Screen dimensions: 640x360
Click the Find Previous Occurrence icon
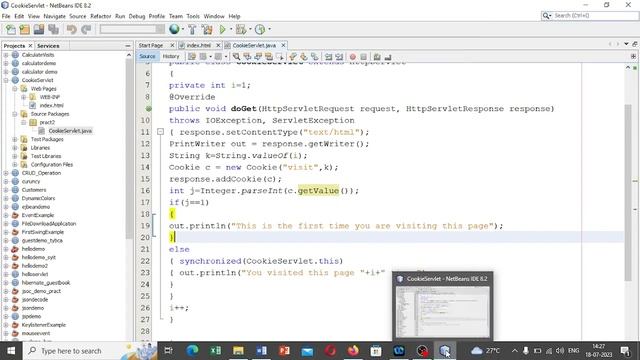click(x=247, y=57)
